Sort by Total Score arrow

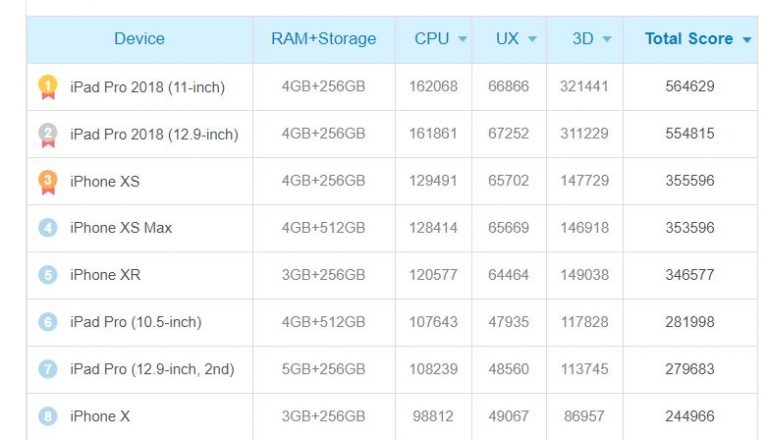click(x=746, y=40)
